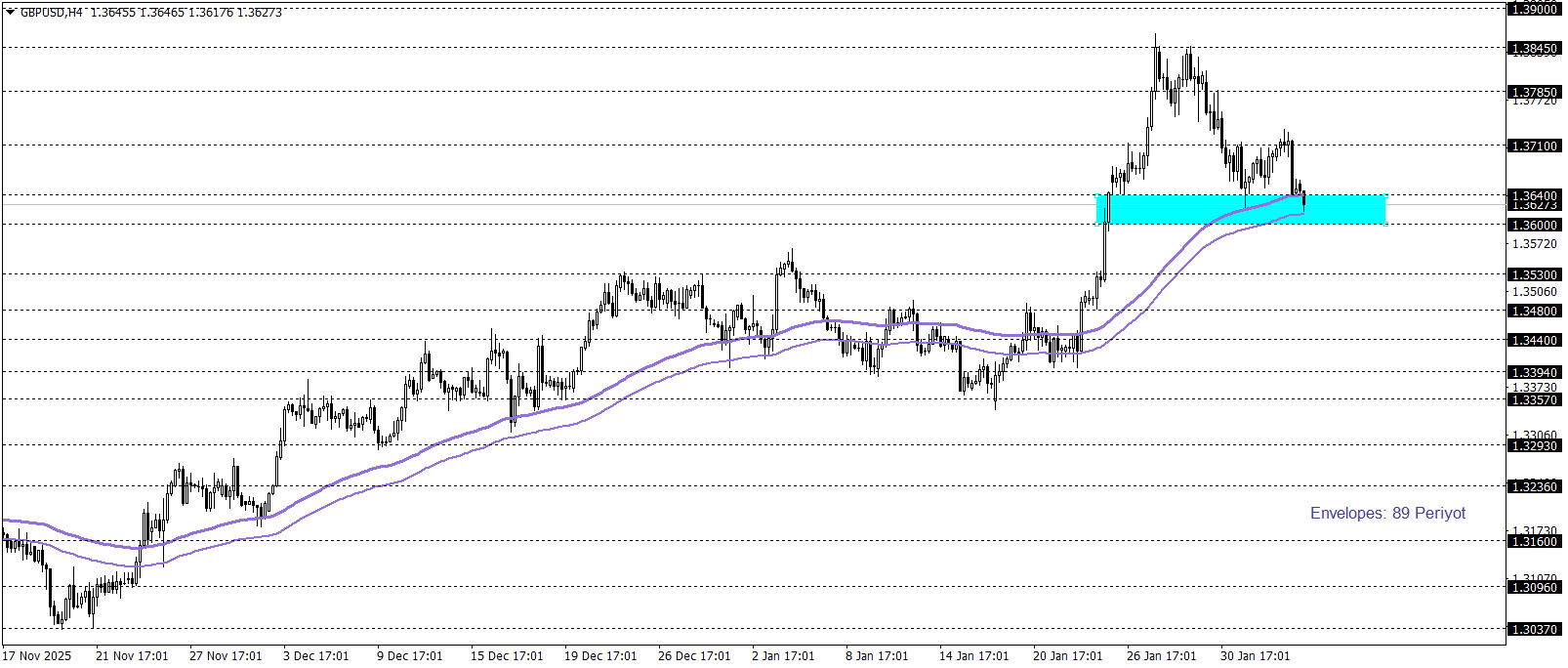Click the '14 Jan 17:01' time label

click(974, 655)
